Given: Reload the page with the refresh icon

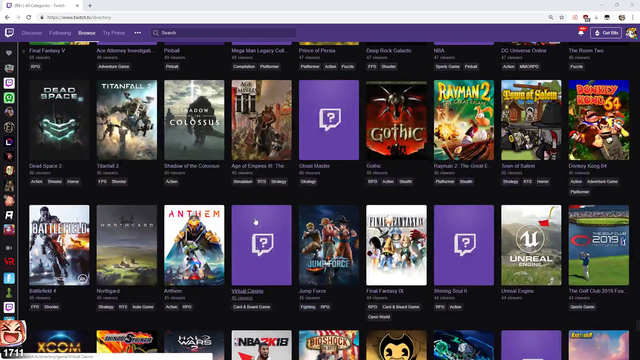Looking at the screenshot, I should pos(29,18).
